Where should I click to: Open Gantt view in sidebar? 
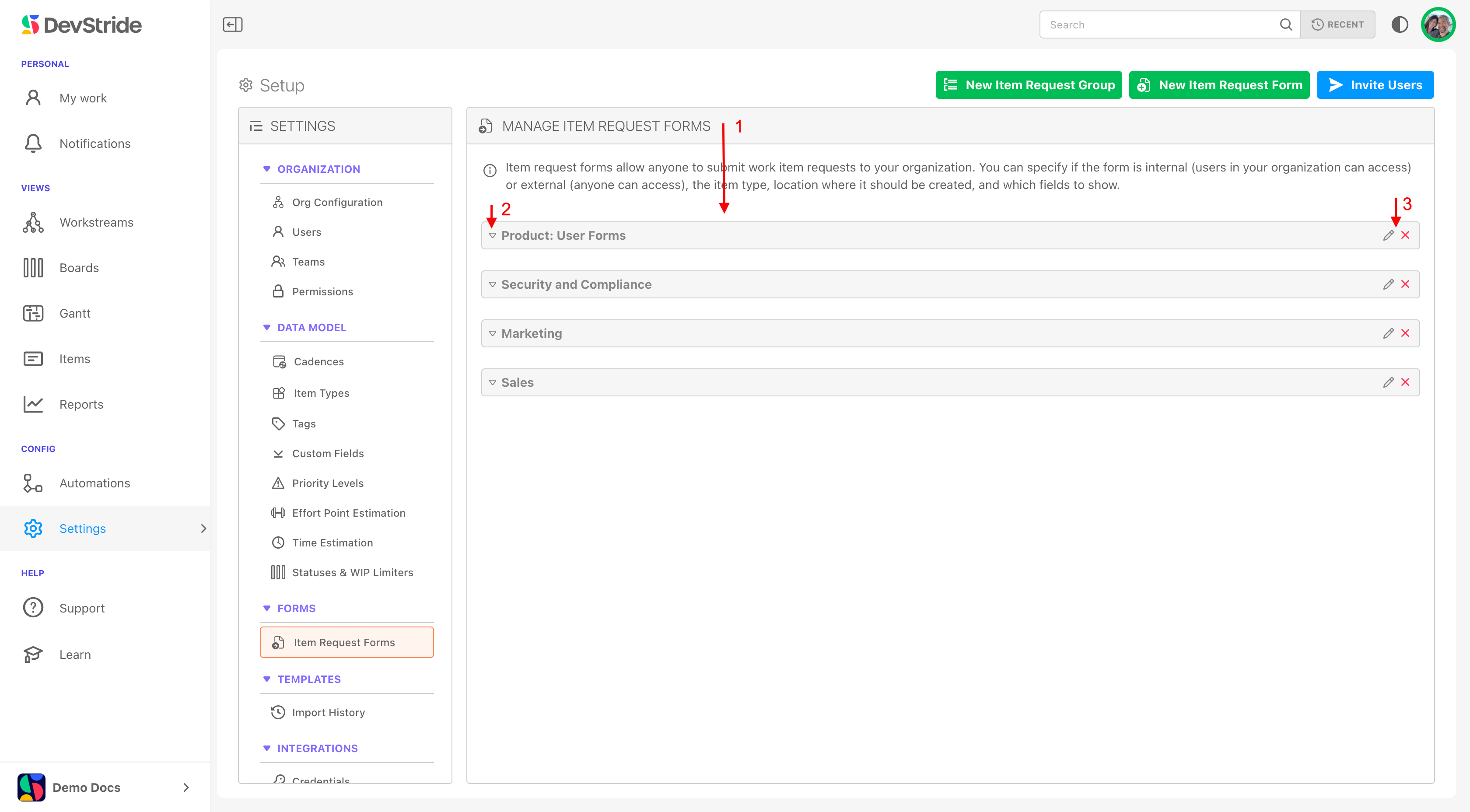[74, 313]
